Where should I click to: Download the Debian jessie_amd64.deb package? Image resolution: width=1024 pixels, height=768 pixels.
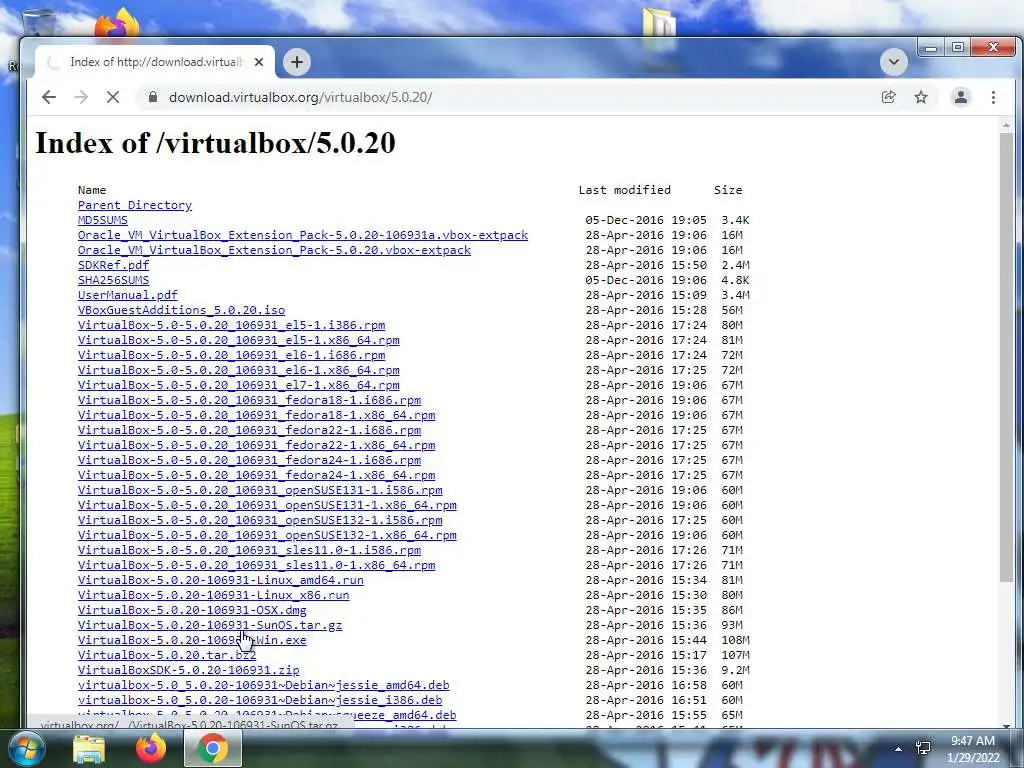(264, 686)
